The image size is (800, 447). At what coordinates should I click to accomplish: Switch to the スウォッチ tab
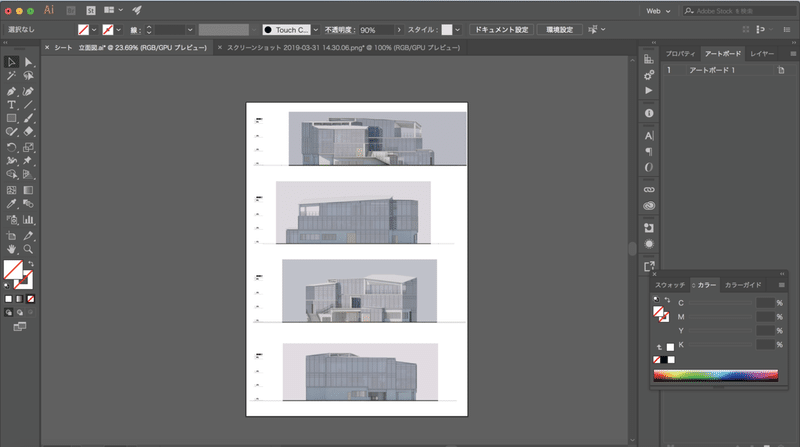[x=670, y=285]
